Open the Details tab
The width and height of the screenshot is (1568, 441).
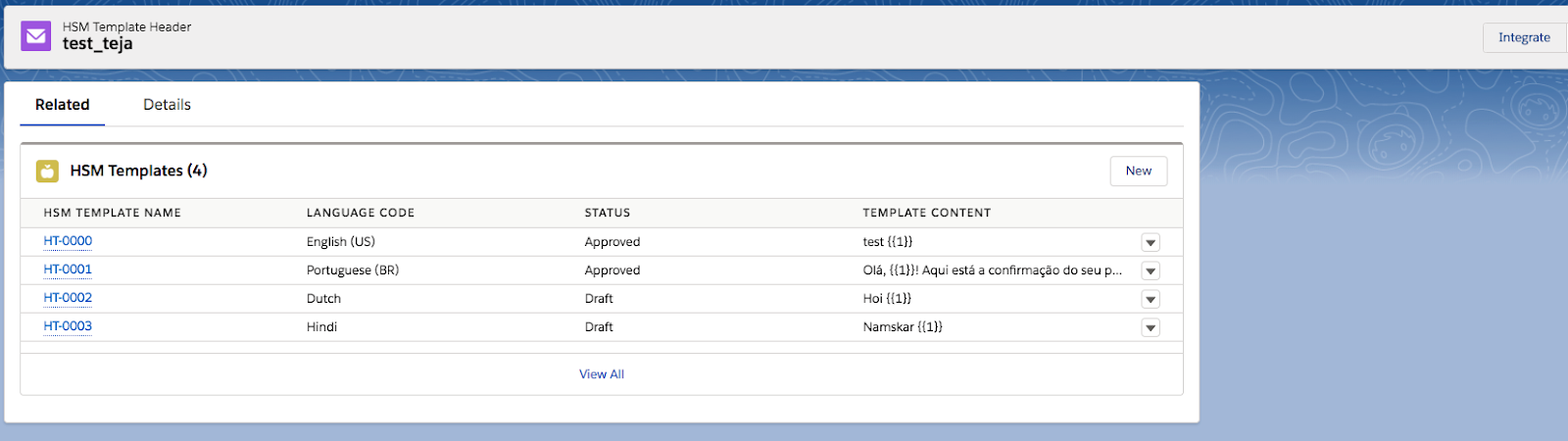[167, 105]
